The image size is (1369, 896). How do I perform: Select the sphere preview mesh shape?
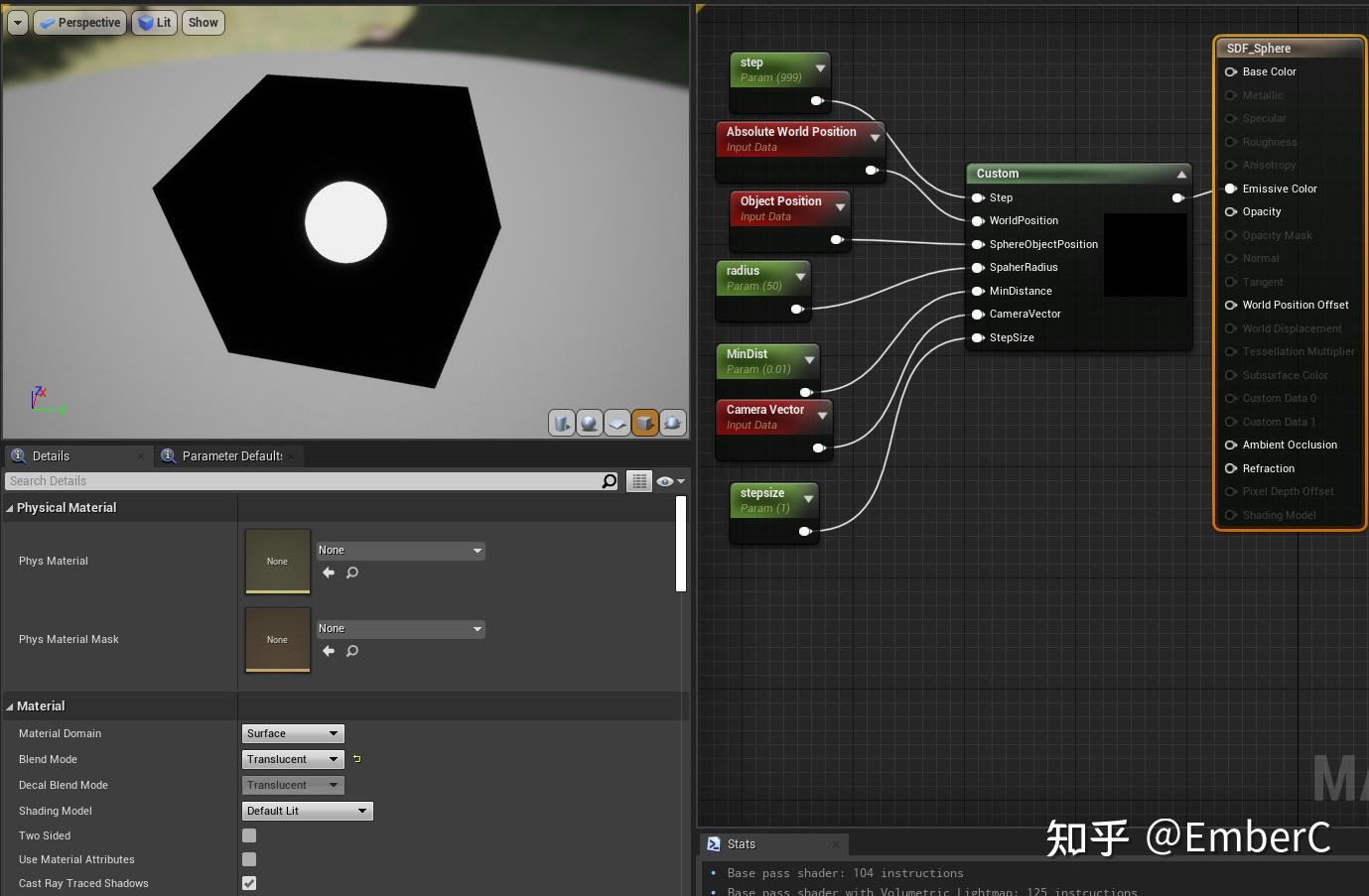pos(590,423)
